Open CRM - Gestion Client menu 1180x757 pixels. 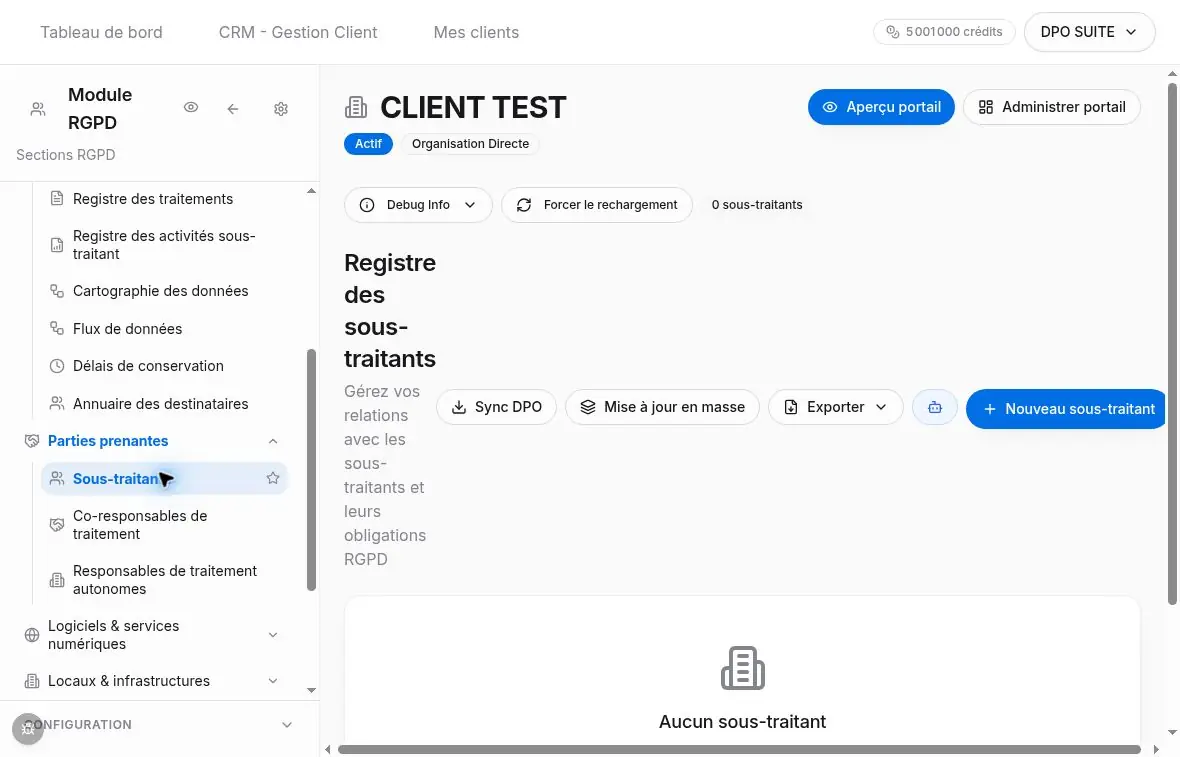[x=298, y=32]
